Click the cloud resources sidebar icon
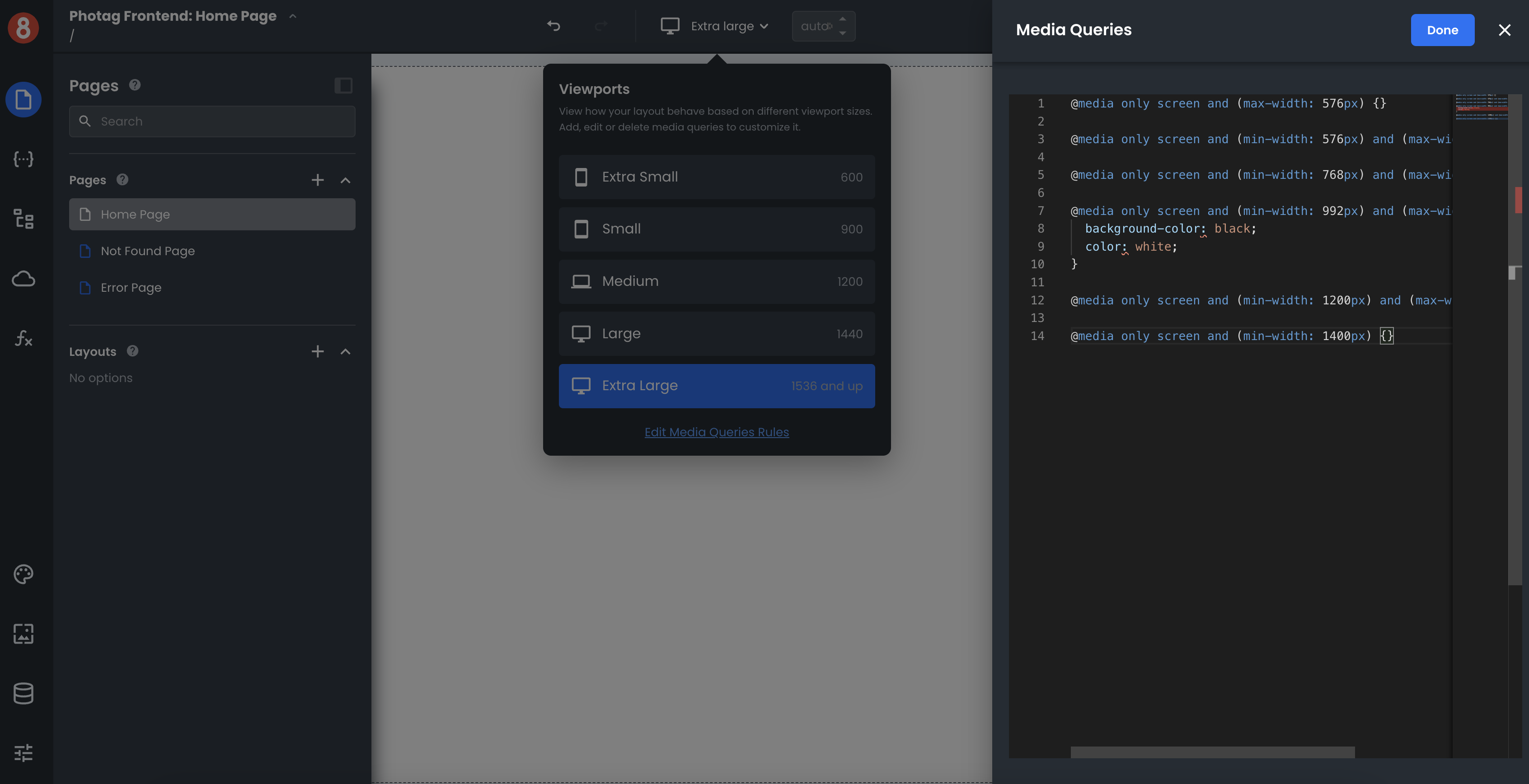 (23, 278)
